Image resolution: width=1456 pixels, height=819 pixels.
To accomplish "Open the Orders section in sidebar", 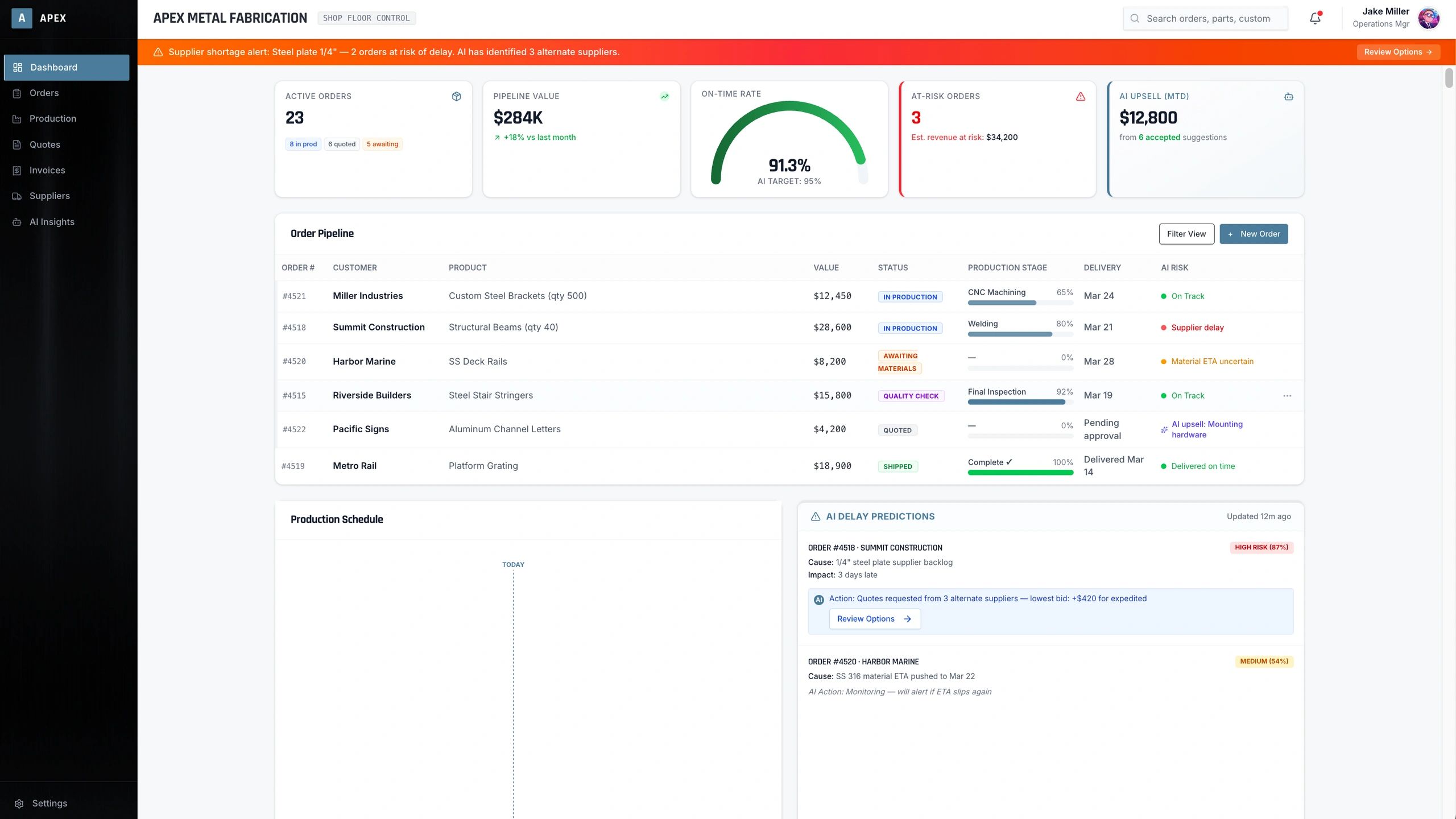I will 44,93.
